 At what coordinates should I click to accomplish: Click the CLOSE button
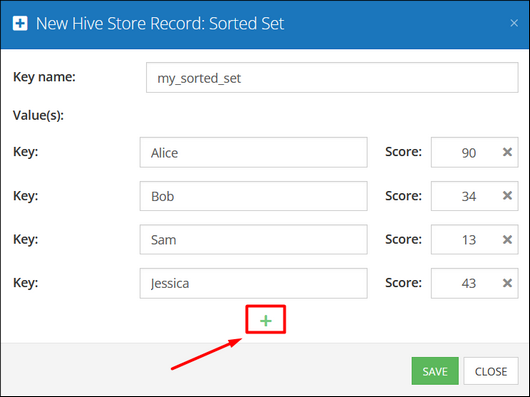(491, 371)
